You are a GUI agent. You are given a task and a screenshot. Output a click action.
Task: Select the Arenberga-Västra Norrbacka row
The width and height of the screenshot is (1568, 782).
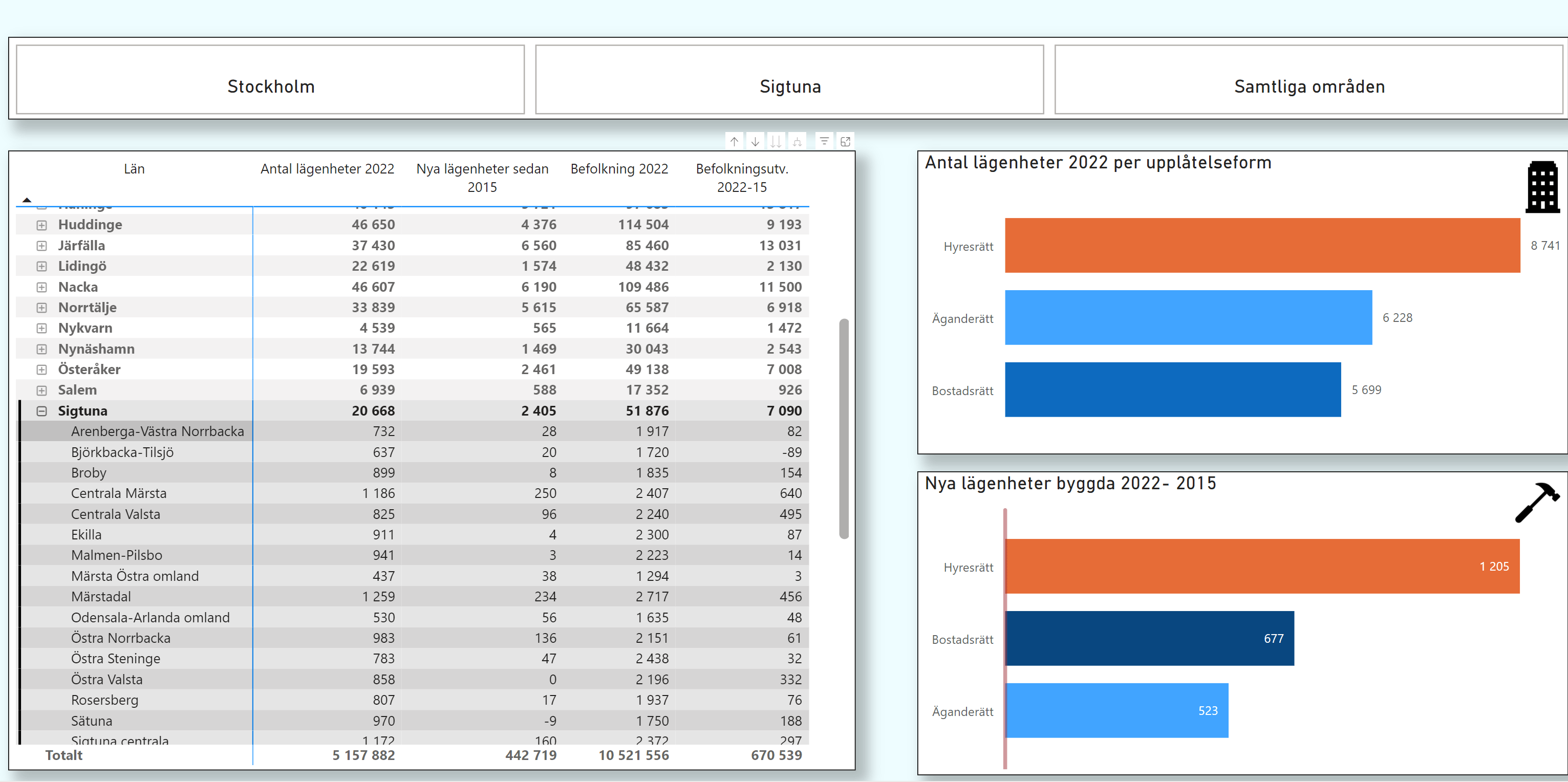click(157, 431)
